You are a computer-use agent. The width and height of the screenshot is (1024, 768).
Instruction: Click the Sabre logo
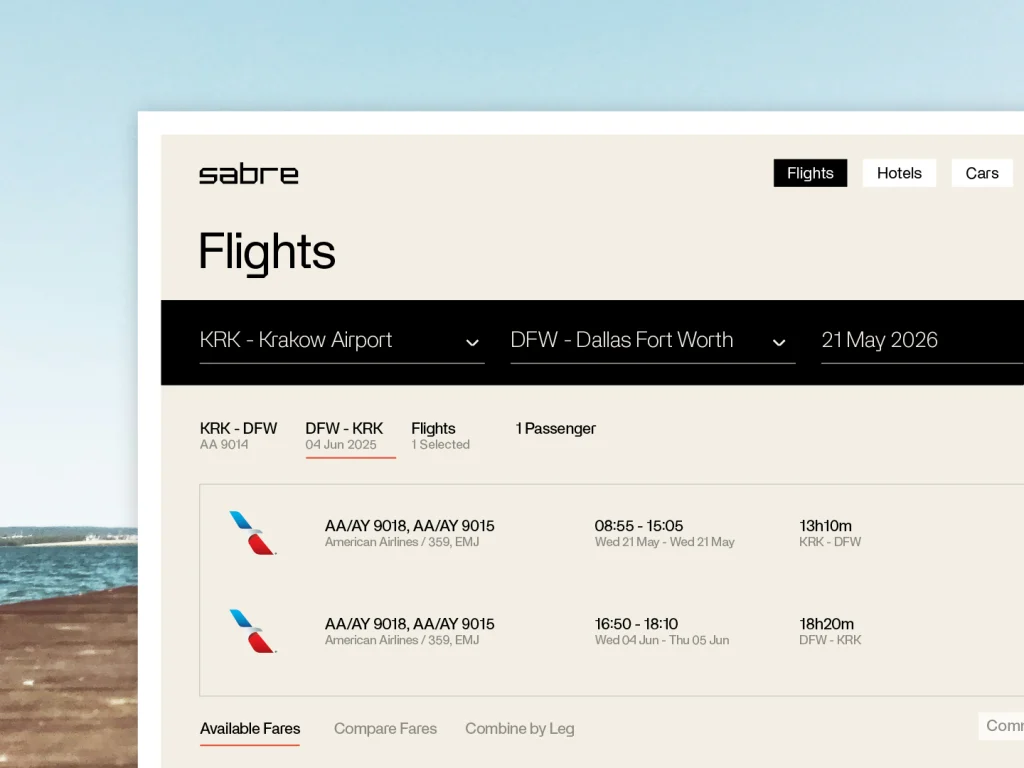(248, 174)
